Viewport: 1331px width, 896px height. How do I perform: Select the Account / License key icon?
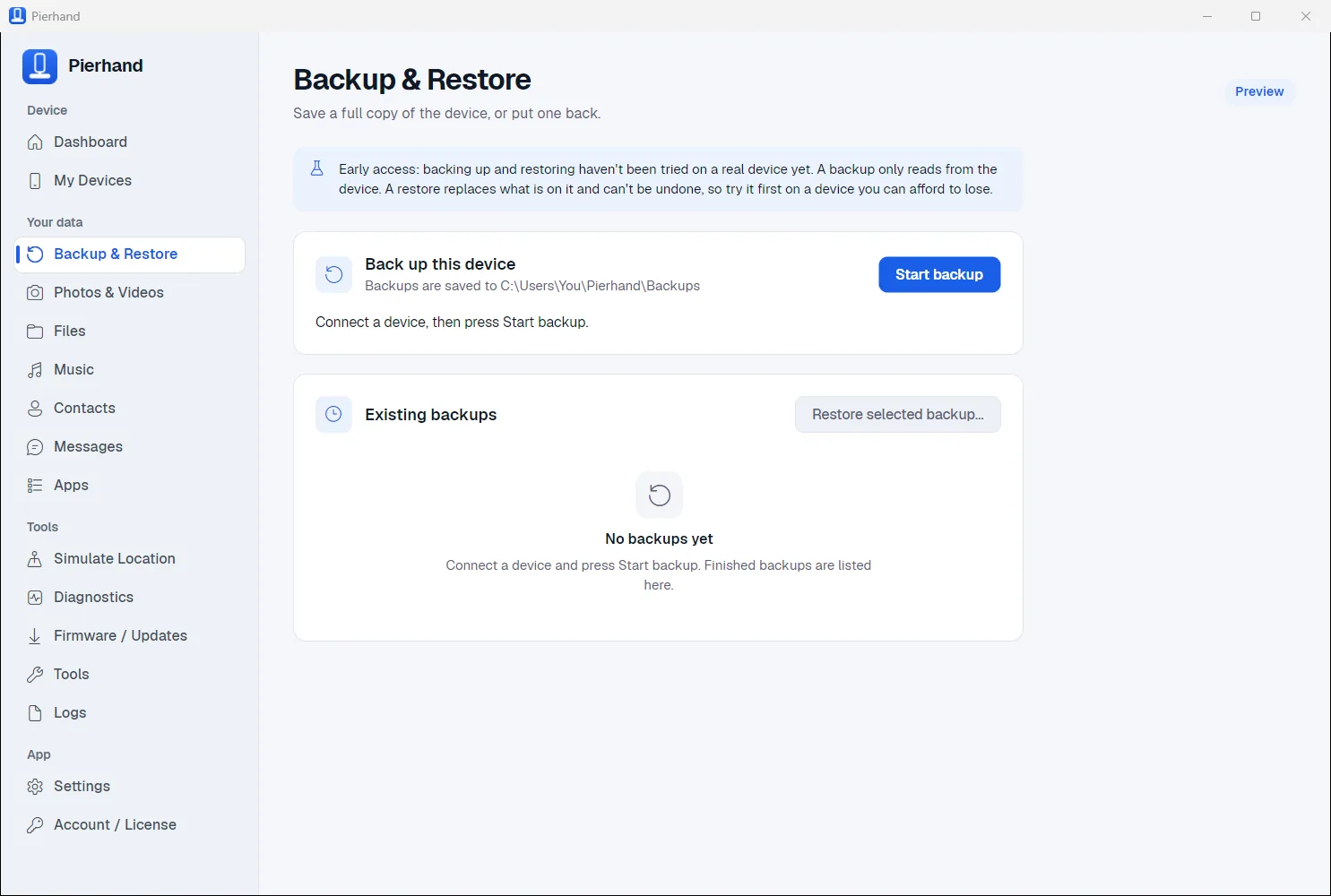(x=35, y=825)
